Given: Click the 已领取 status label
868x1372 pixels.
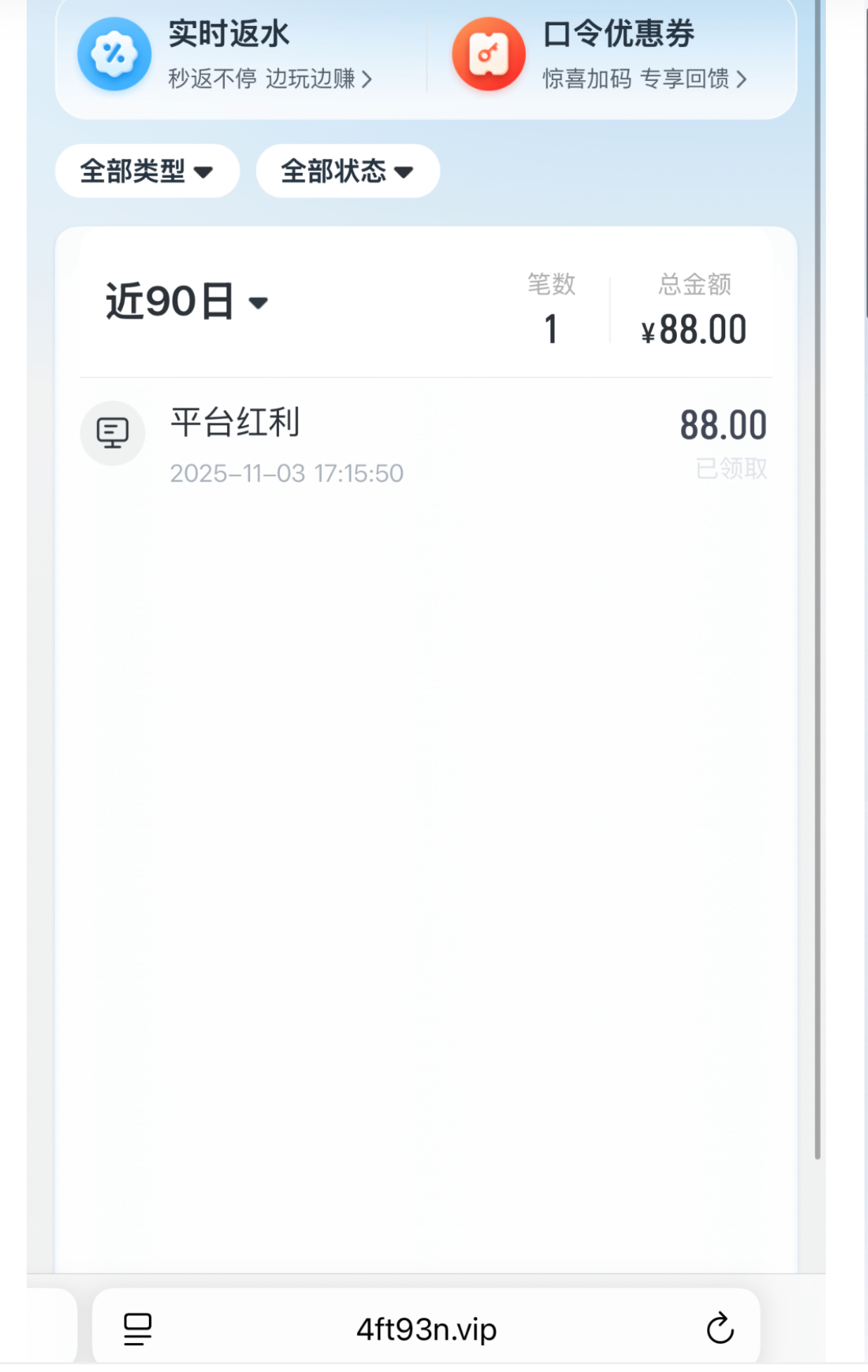Looking at the screenshot, I should 731,469.
